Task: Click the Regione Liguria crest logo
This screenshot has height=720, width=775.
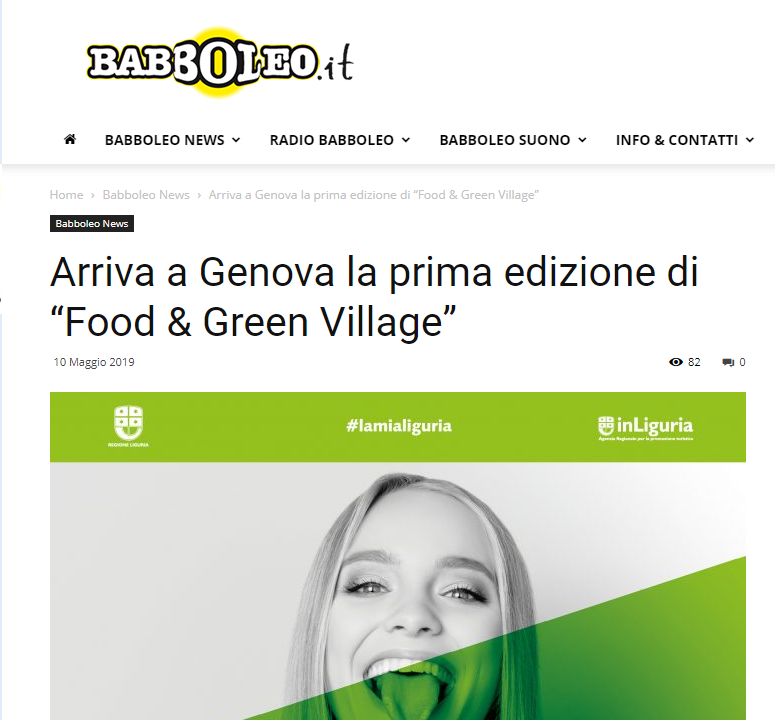Action: [129, 426]
